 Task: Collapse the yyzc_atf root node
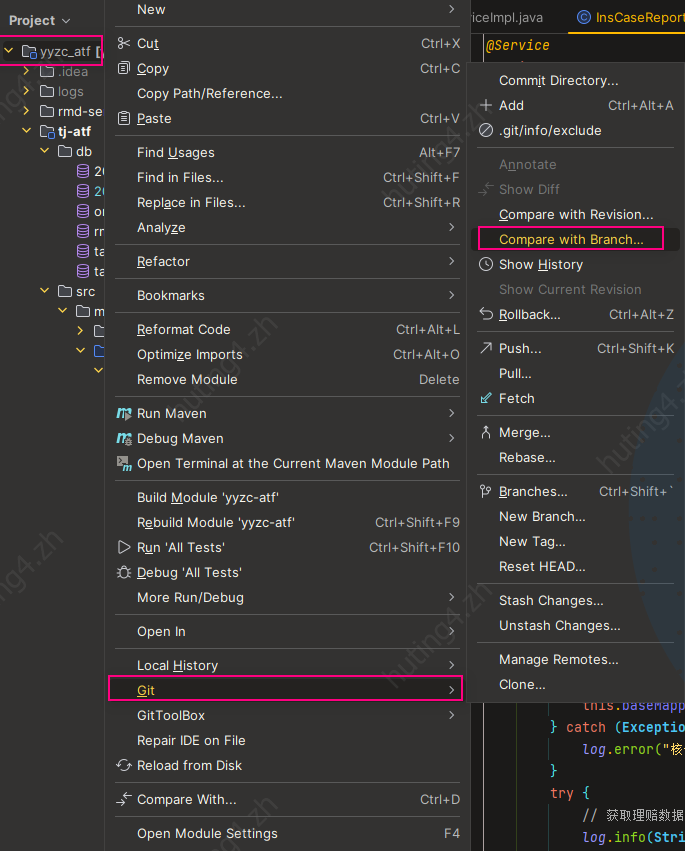point(9,51)
